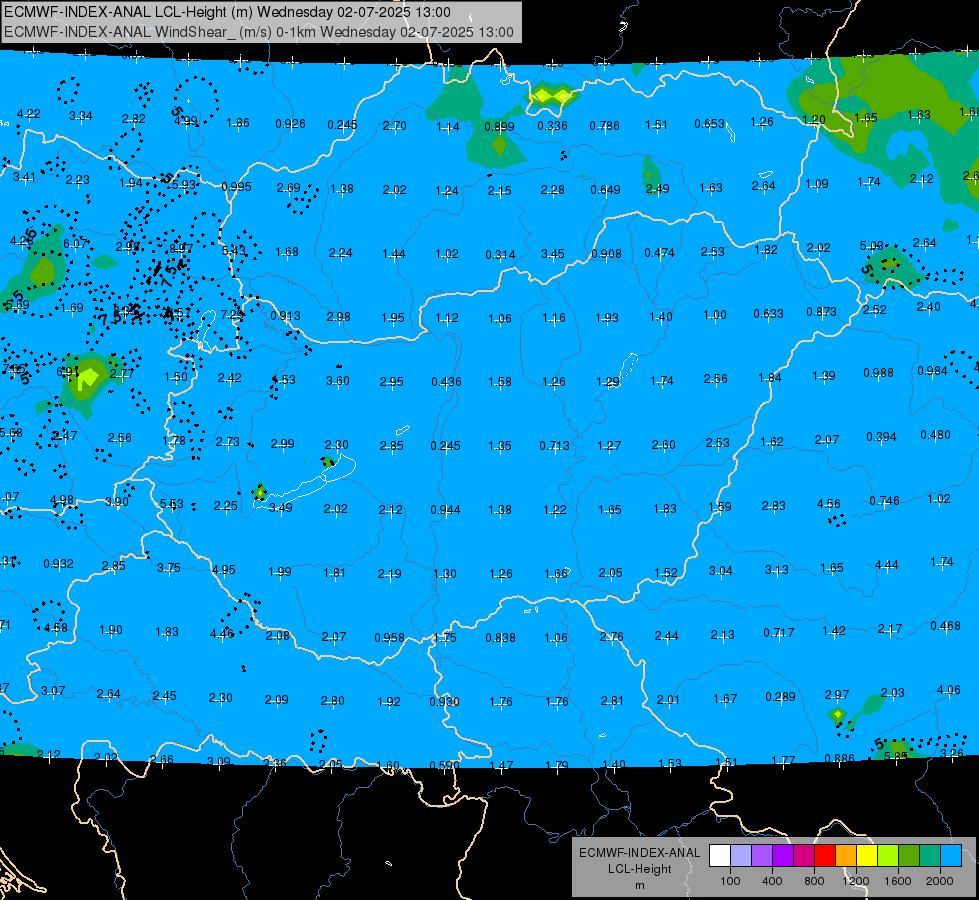Pick the red swatch in the legend
The height and width of the screenshot is (900, 979).
[x=825, y=855]
